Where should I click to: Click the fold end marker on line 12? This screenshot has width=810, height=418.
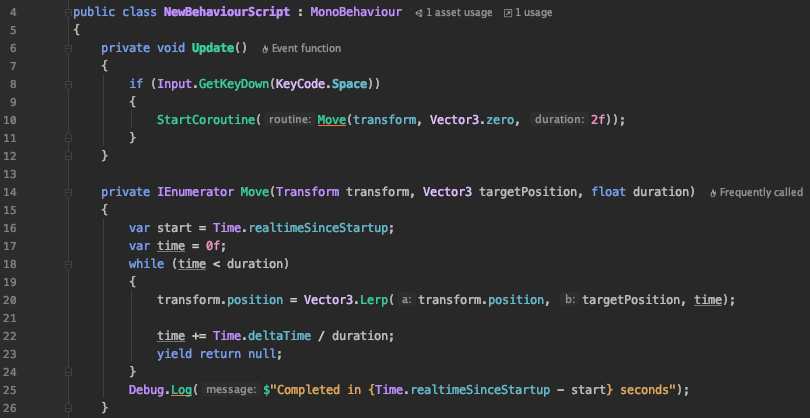click(68, 156)
